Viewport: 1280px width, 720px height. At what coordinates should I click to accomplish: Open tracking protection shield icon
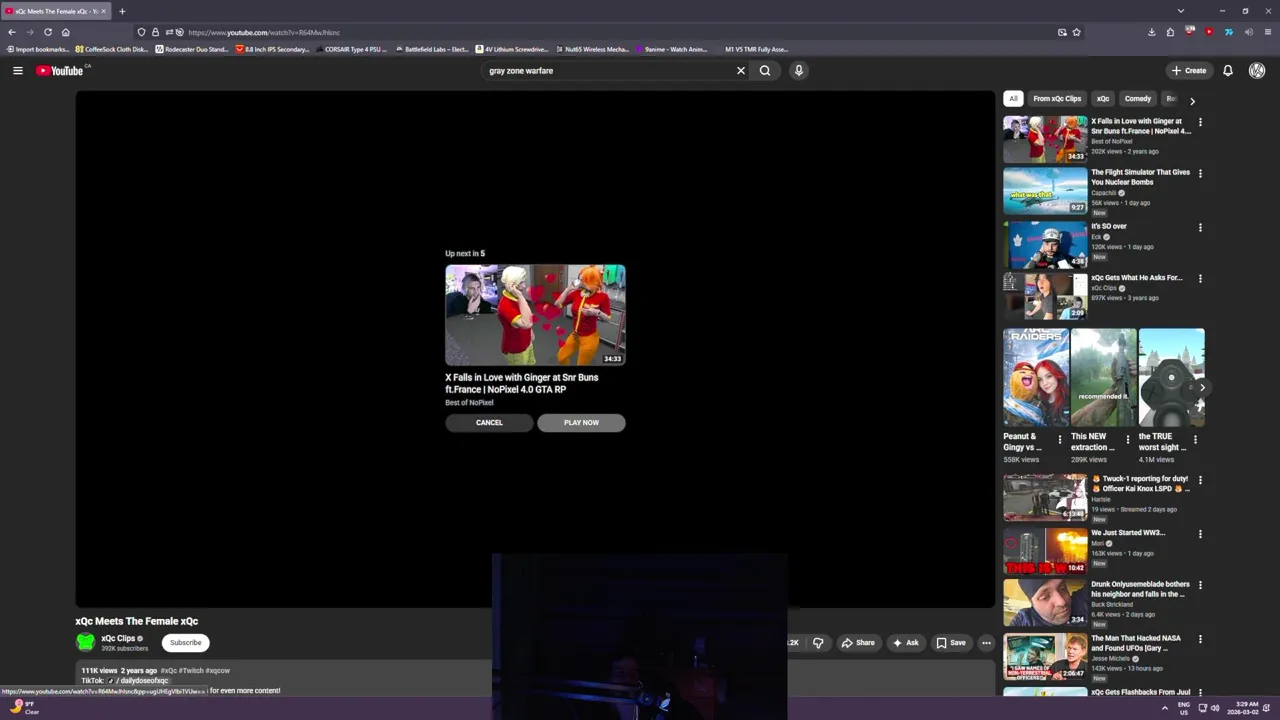[141, 32]
